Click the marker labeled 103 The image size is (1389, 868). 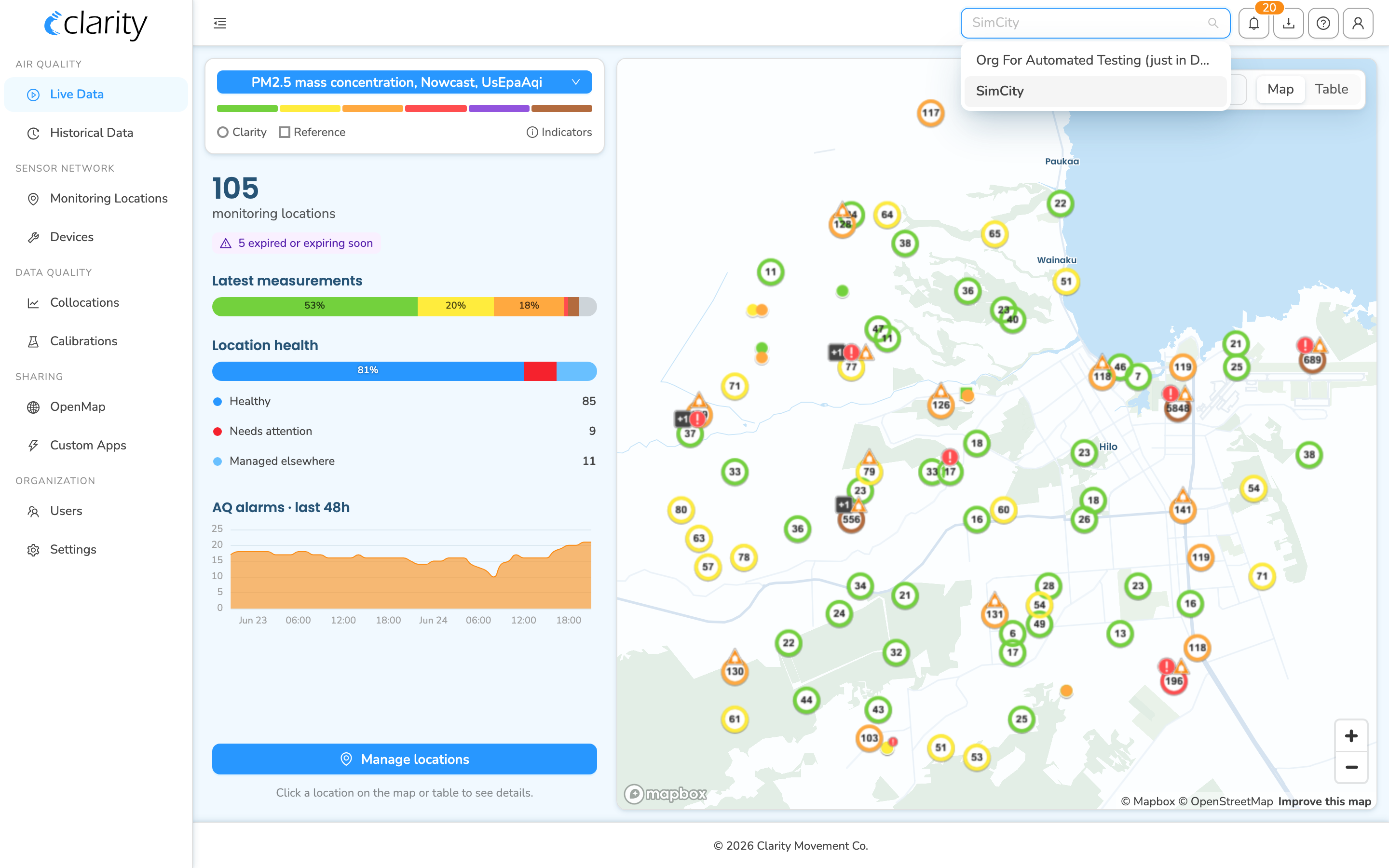pos(869,738)
